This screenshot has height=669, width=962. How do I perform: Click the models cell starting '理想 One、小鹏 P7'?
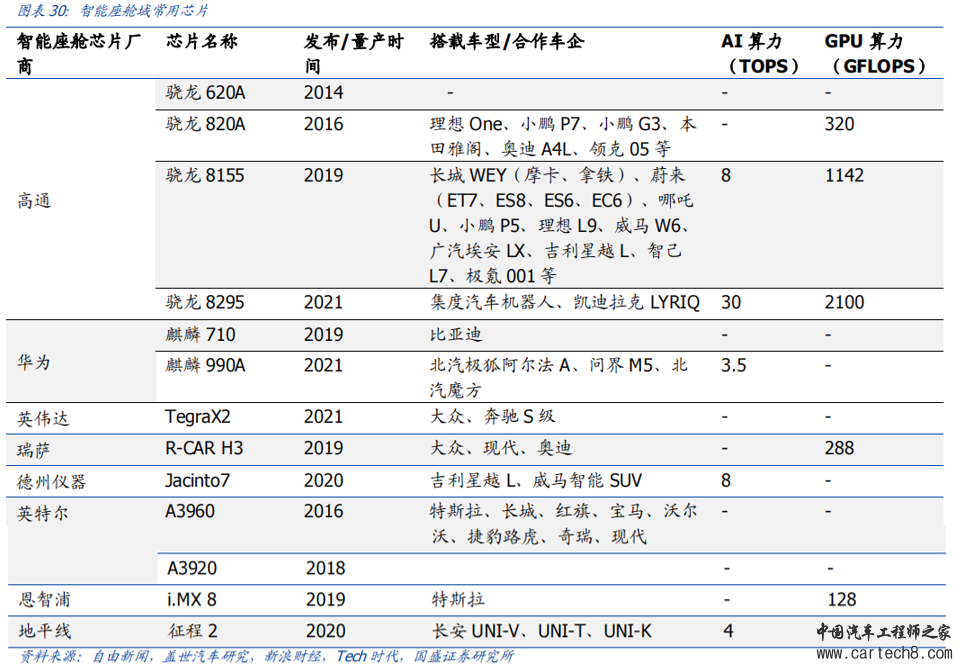point(563,136)
